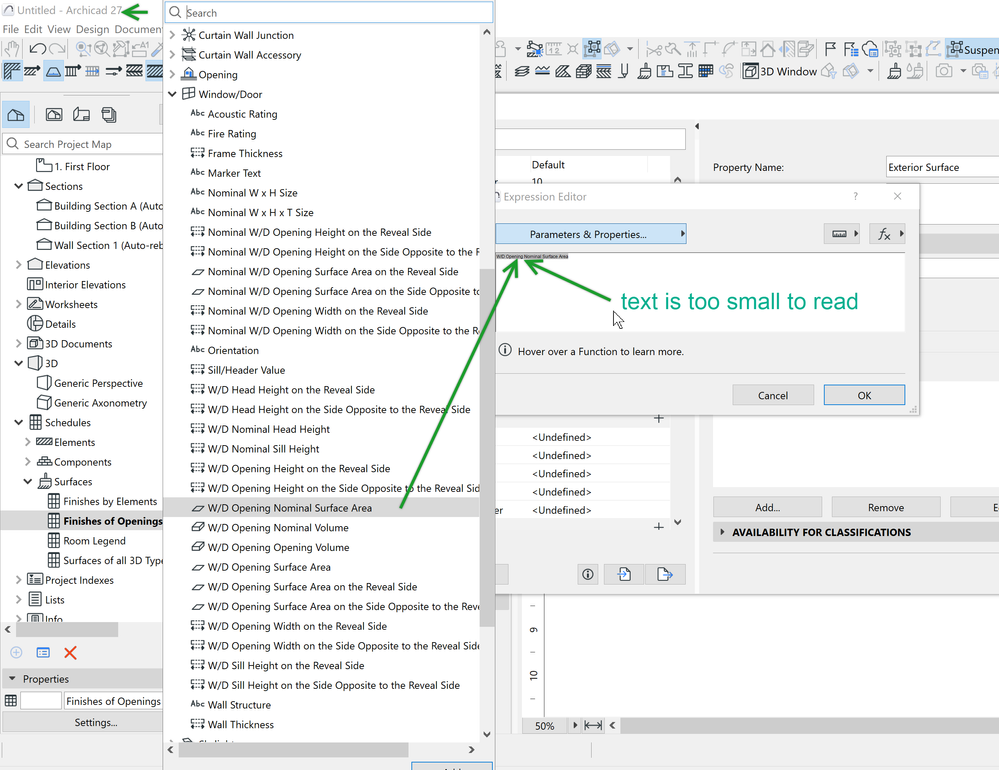Click the steel I-beam profile icon in the toolbar
The width and height of the screenshot is (999, 770).
coord(684,72)
